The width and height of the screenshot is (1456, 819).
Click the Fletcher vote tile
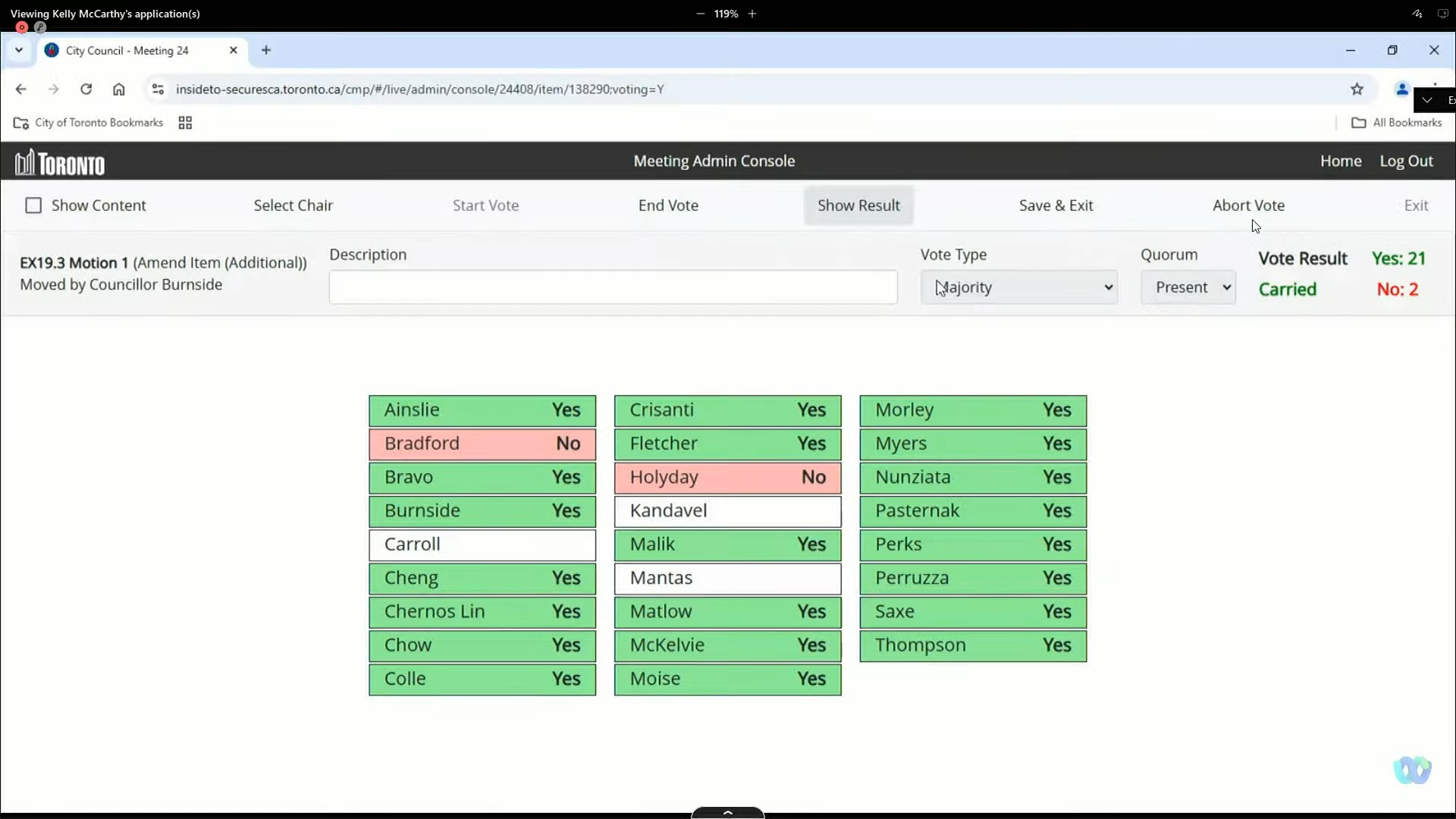[727, 444]
